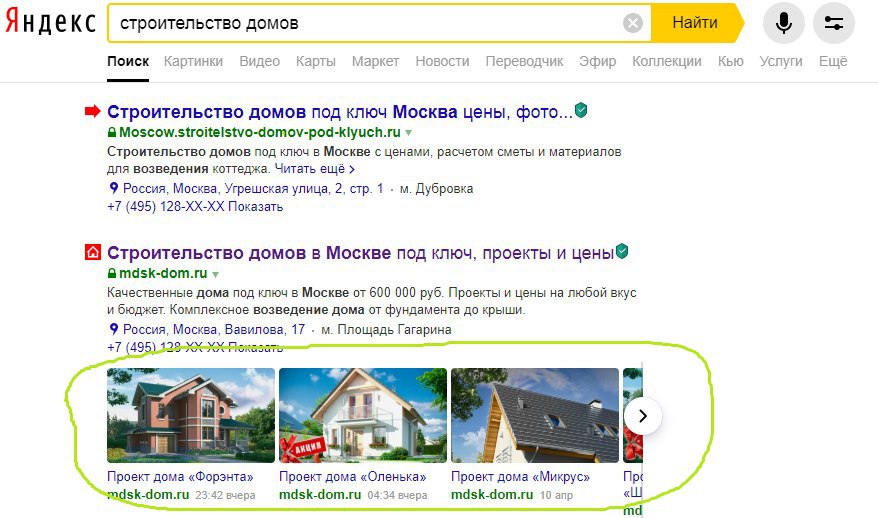Open address Россия, Москва, Угрешская улица, 2, стр. 1
Screen dimensions: 878x518
(x=253, y=189)
